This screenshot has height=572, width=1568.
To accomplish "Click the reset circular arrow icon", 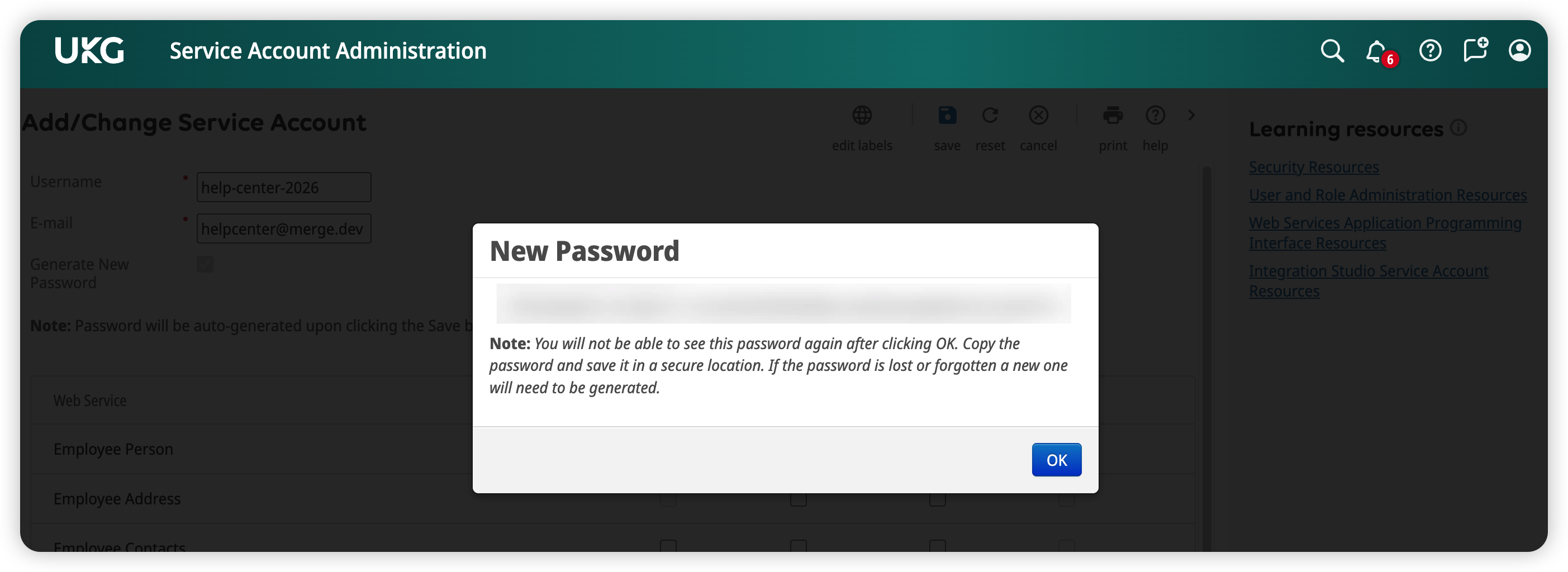I will click(990, 116).
